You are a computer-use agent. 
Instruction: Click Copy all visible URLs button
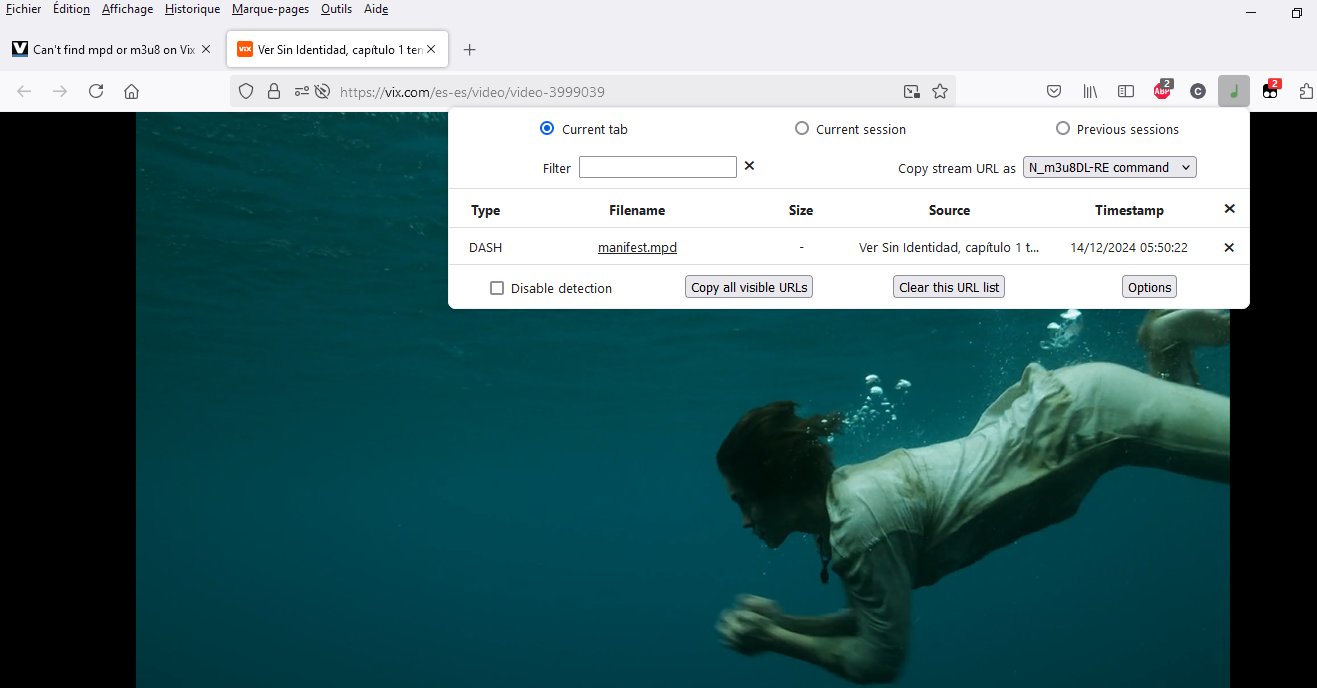pos(749,287)
